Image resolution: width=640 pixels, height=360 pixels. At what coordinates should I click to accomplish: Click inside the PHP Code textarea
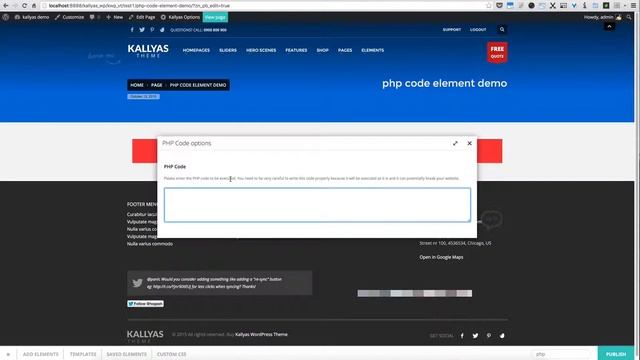[317, 205]
